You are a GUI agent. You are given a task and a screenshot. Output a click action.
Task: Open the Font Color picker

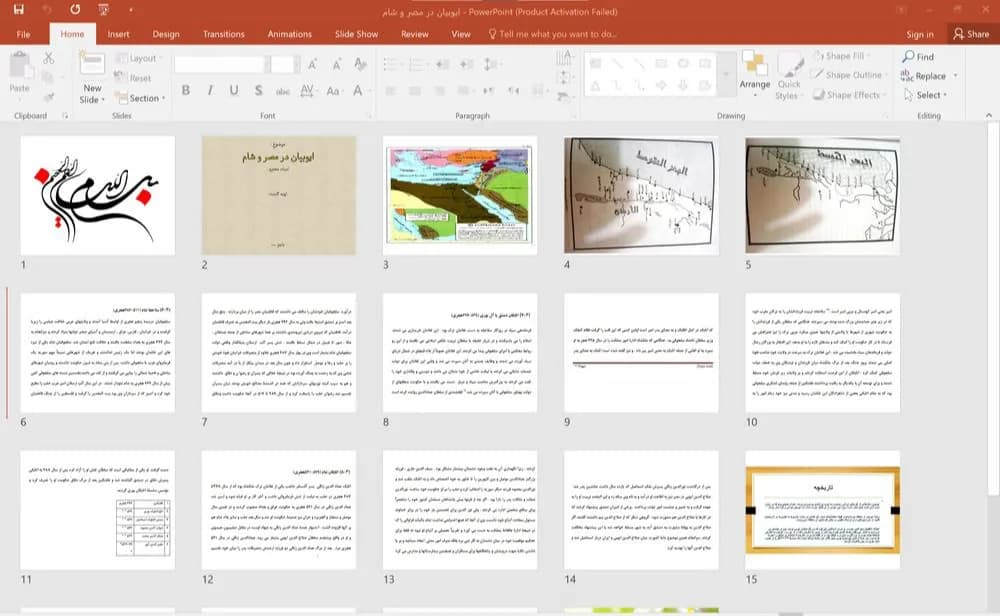(x=358, y=91)
